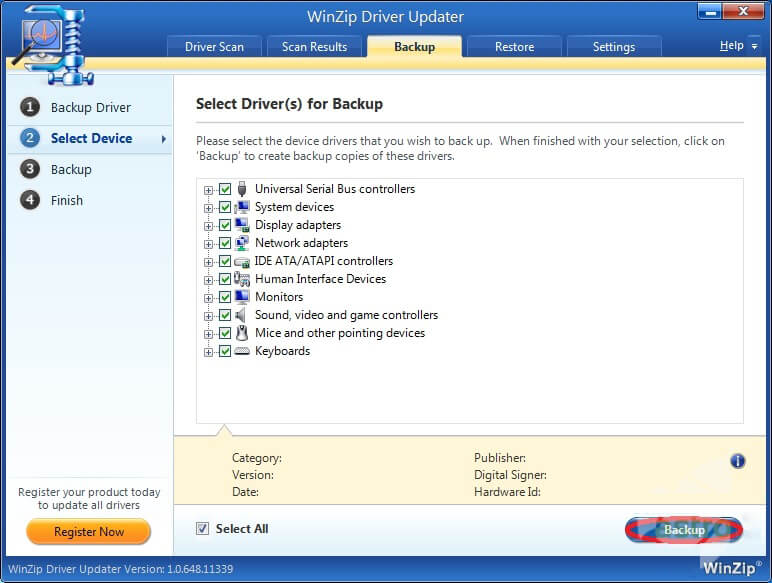The width and height of the screenshot is (772, 583).
Task: Click step 1 number badge for Backup Driver
Action: pyautogui.click(x=30, y=107)
